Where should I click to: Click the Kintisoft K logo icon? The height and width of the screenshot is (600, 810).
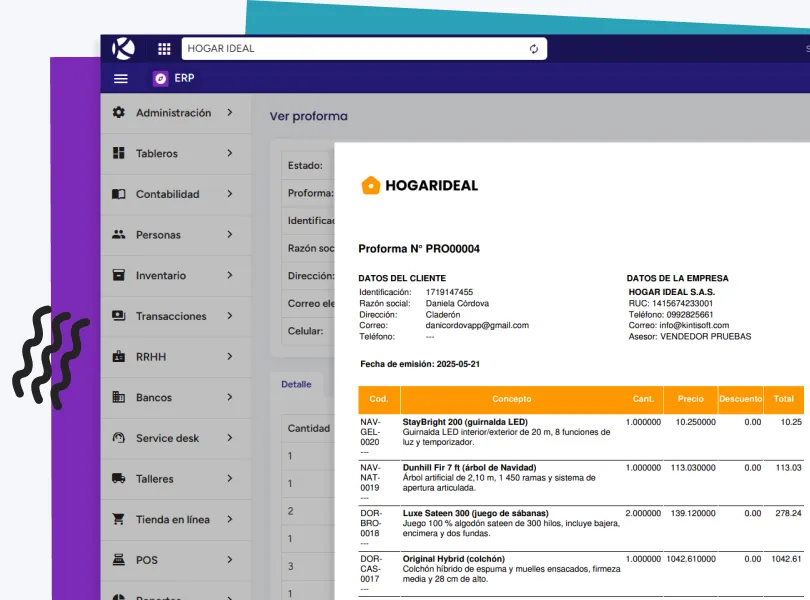click(124, 48)
